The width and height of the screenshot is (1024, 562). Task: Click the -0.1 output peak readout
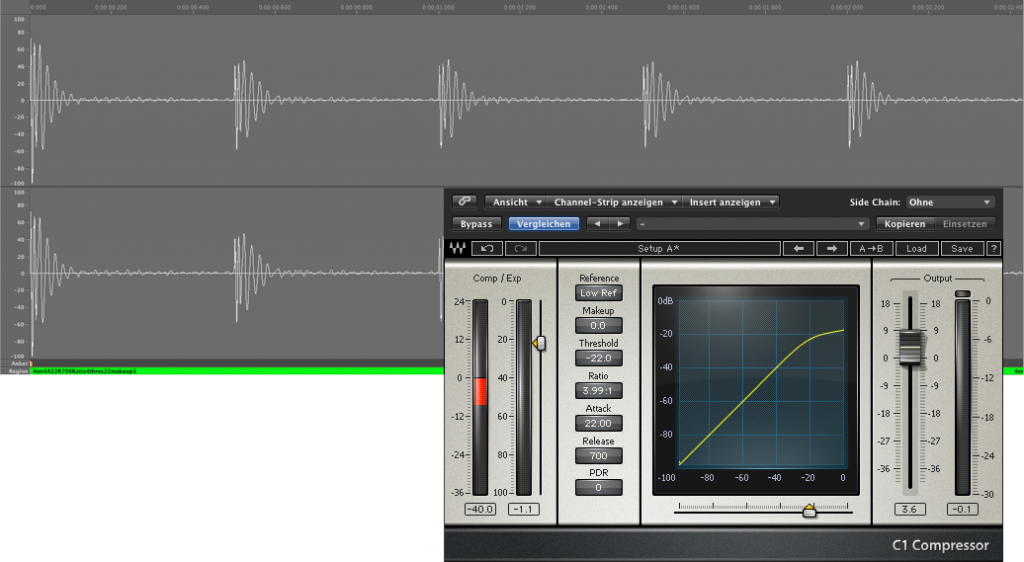coord(962,509)
